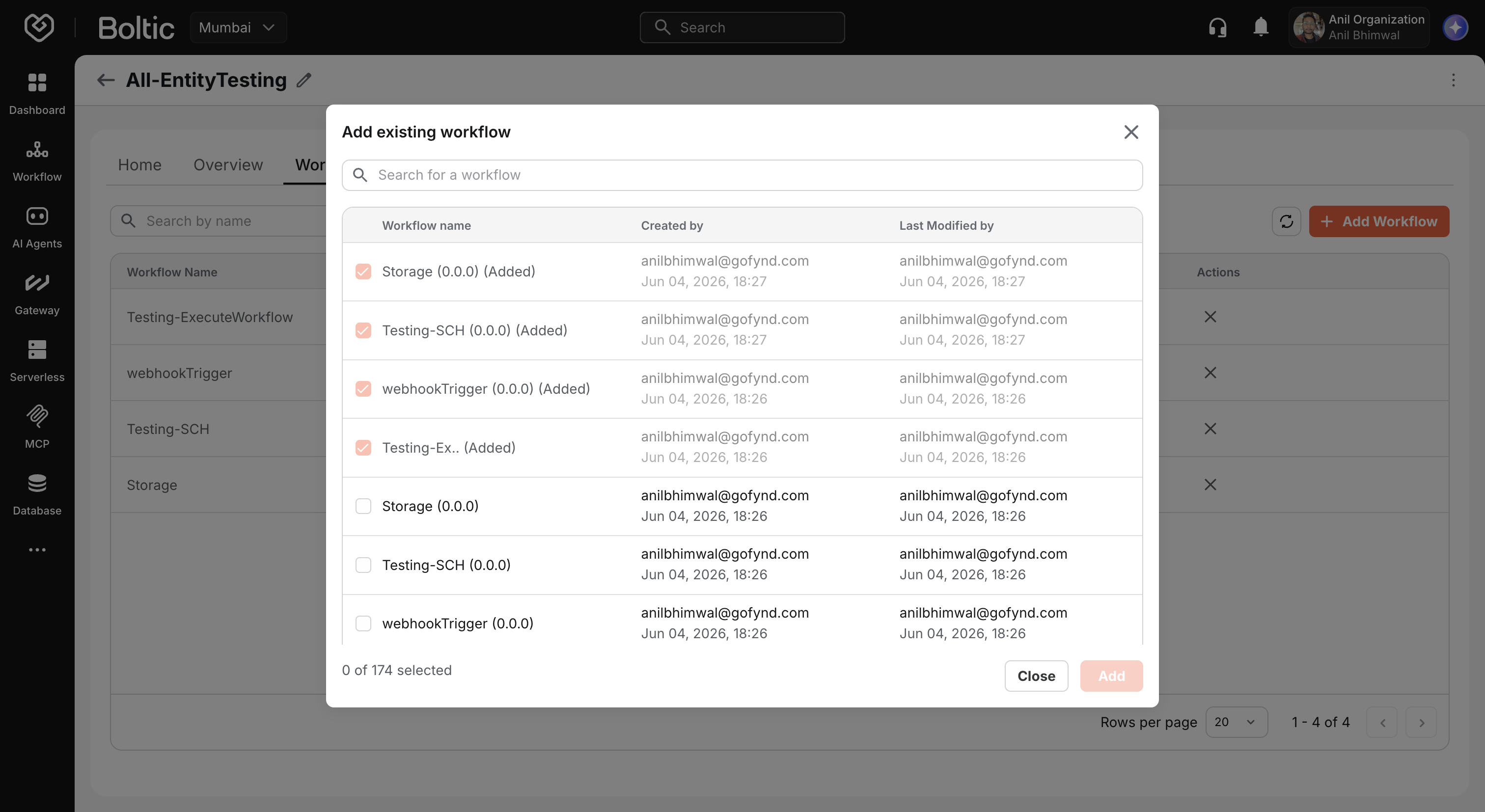Focus the Search for a workflow field

742,175
